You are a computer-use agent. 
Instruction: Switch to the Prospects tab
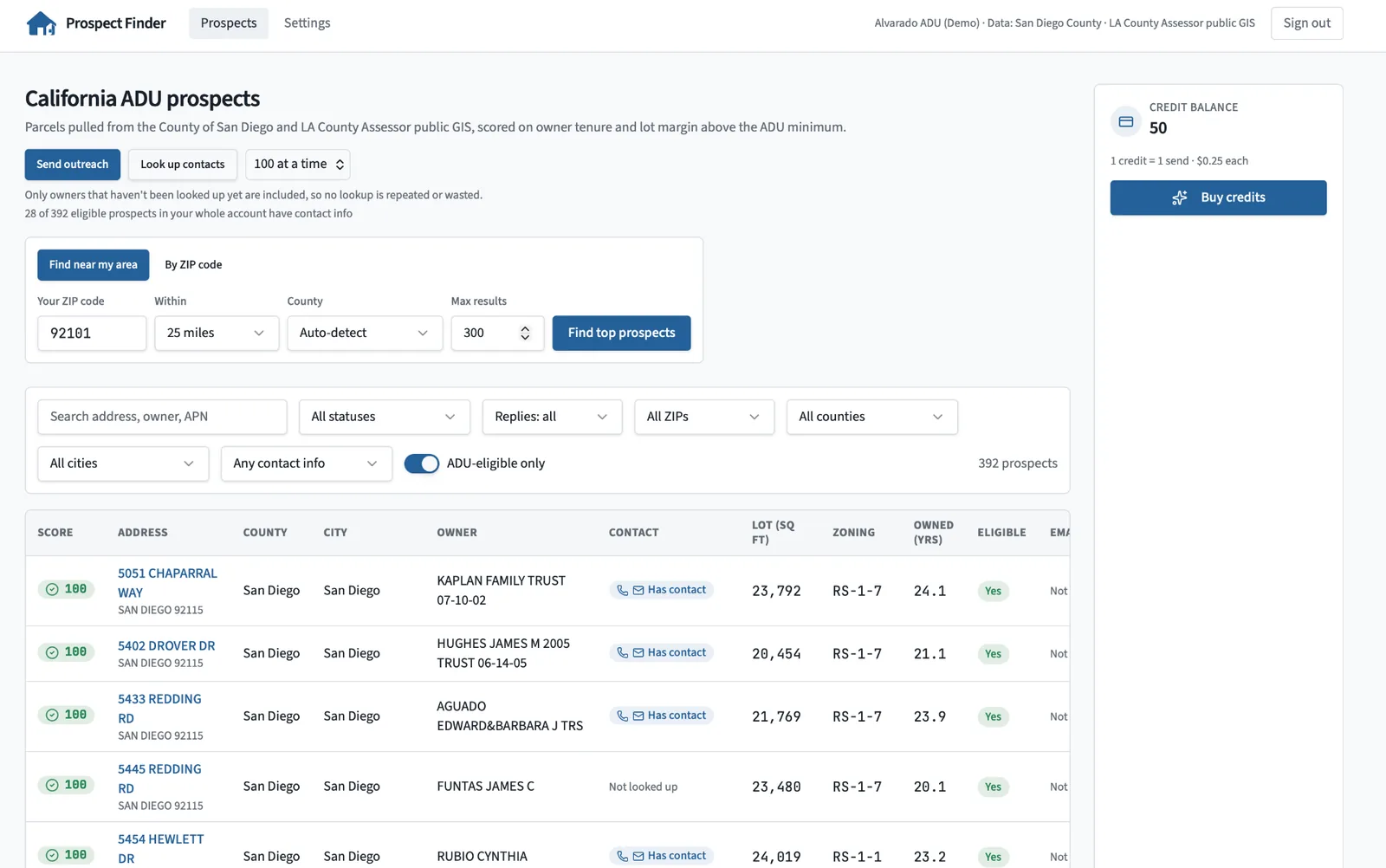[229, 23]
